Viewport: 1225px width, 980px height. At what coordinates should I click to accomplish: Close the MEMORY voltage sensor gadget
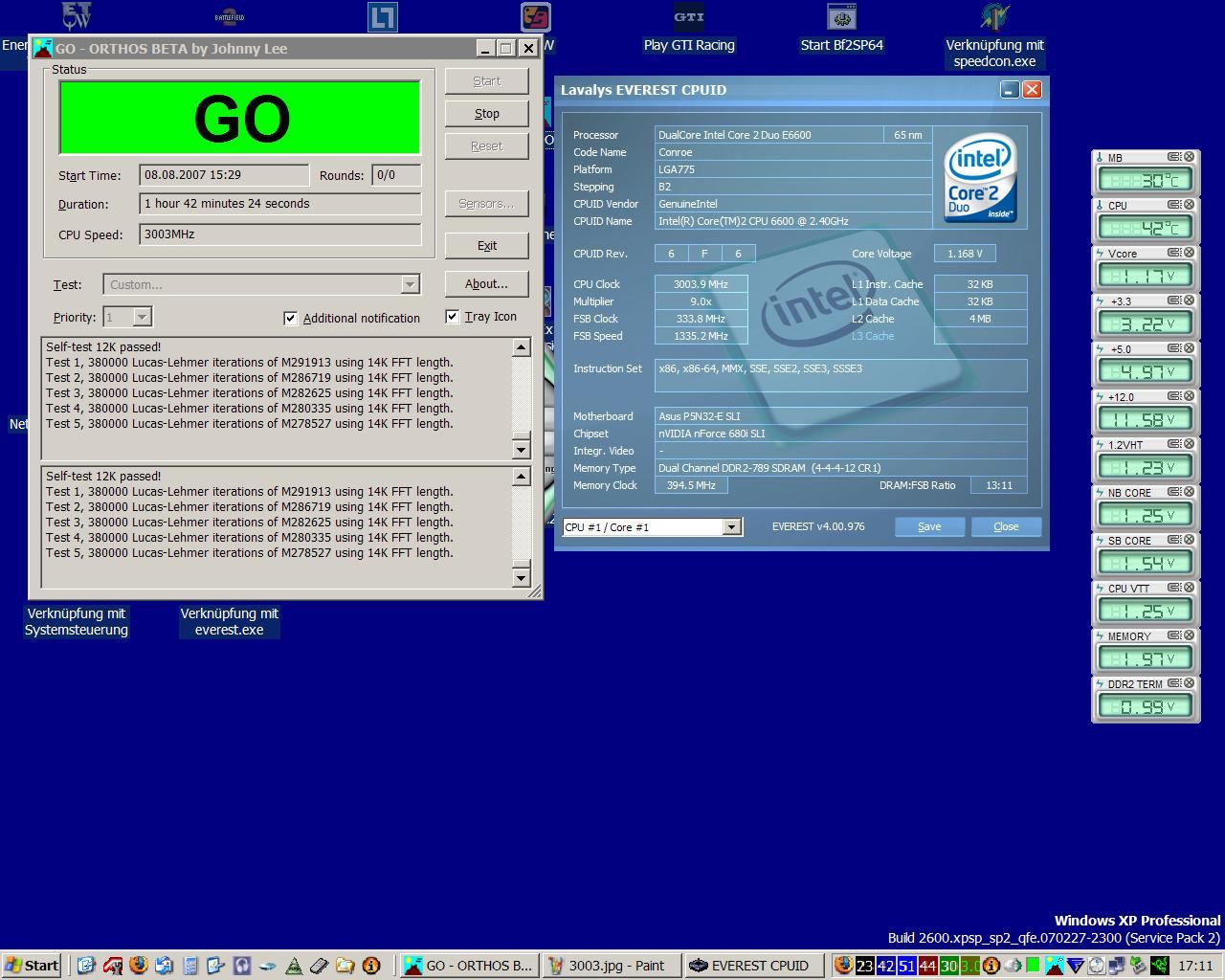1189,635
